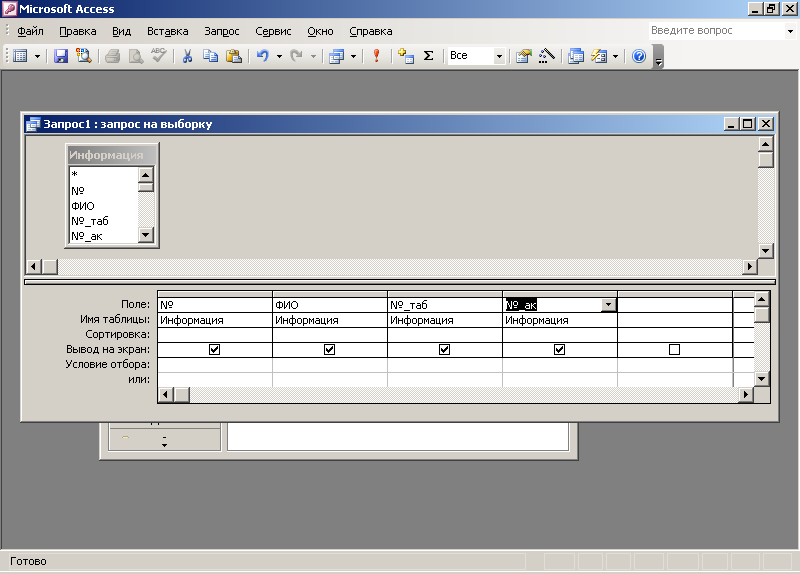Screen dimensions: 800x574
Task: Uncheck Show checkbox for № column
Action: [214, 350]
